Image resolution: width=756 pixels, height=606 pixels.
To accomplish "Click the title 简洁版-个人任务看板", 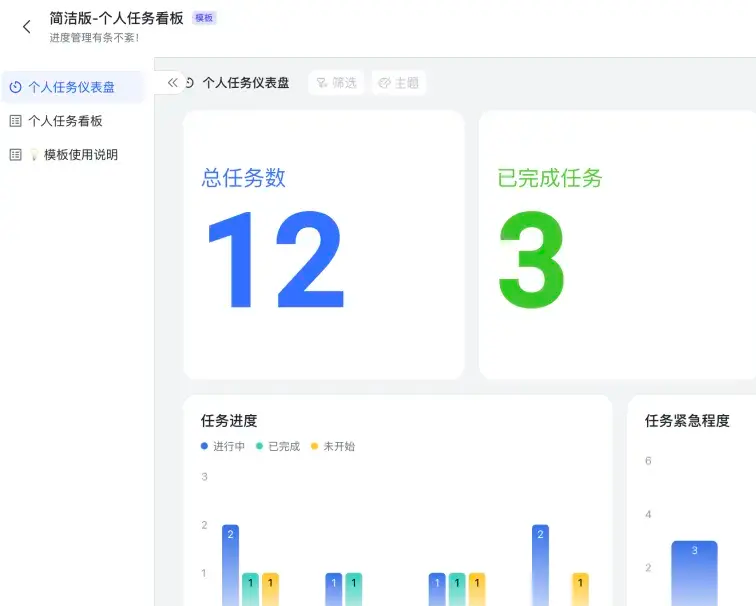I will click(116, 18).
